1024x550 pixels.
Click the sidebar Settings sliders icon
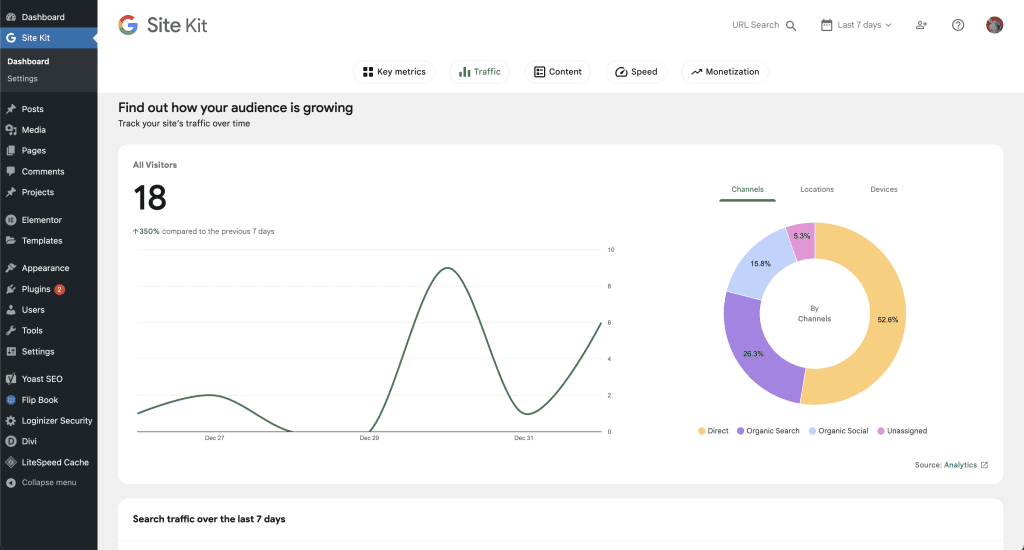(11, 352)
